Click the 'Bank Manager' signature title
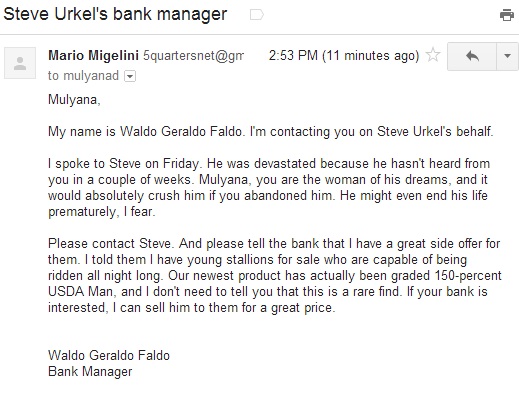 (x=90, y=372)
